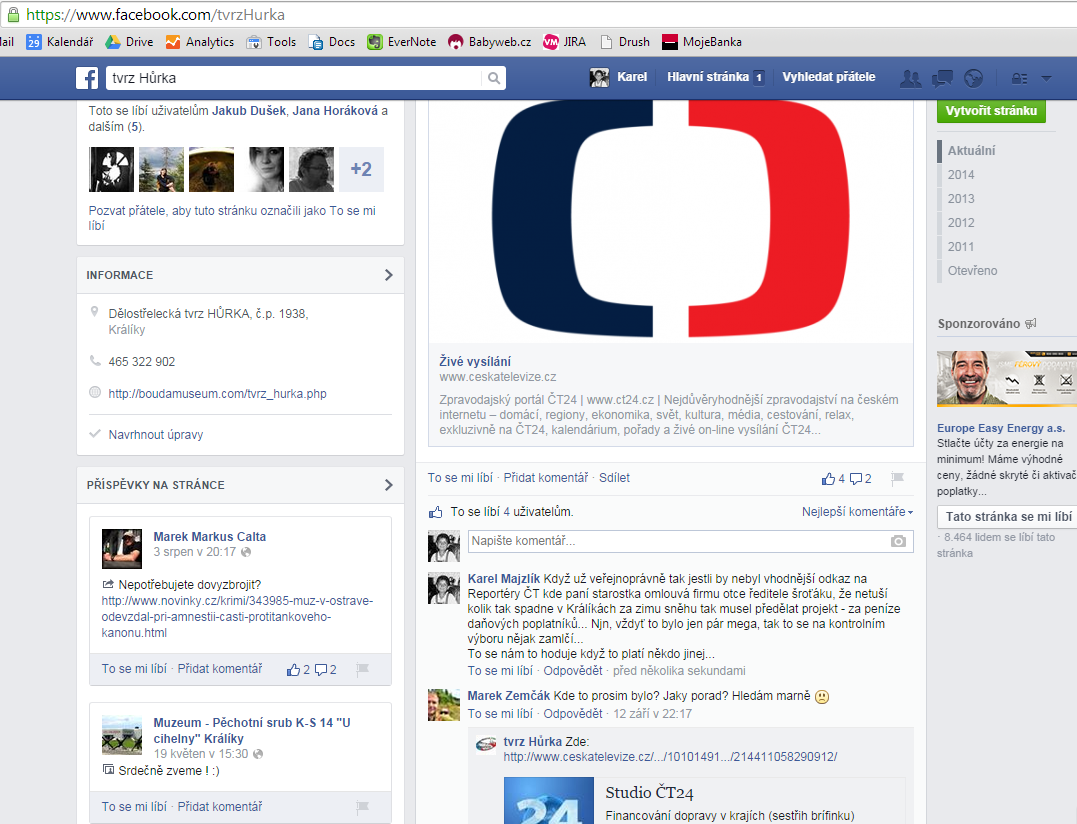
Task: Click Europe Easy Energy a.s. ad link
Action: coord(1001,428)
